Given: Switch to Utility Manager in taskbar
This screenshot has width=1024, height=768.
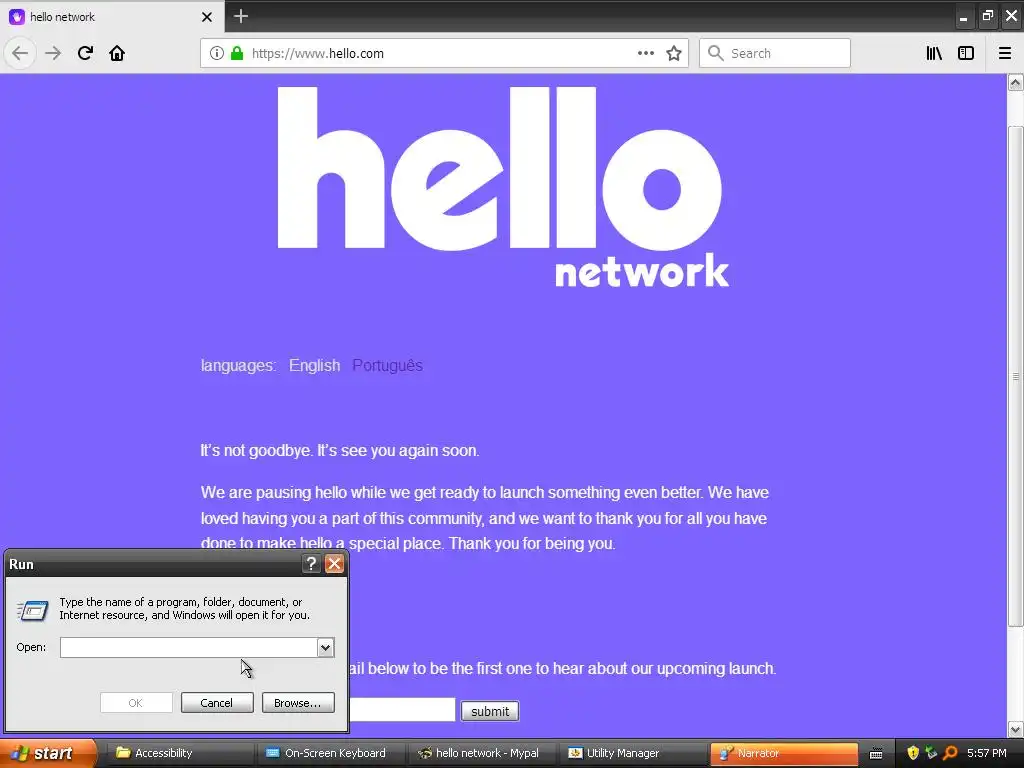Looking at the screenshot, I should 634,753.
